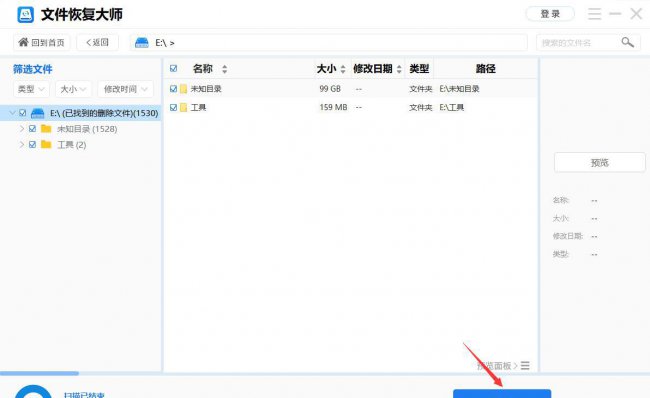The width and height of the screenshot is (650, 398).
Task: Click the scan progress bar
Action: (39, 374)
